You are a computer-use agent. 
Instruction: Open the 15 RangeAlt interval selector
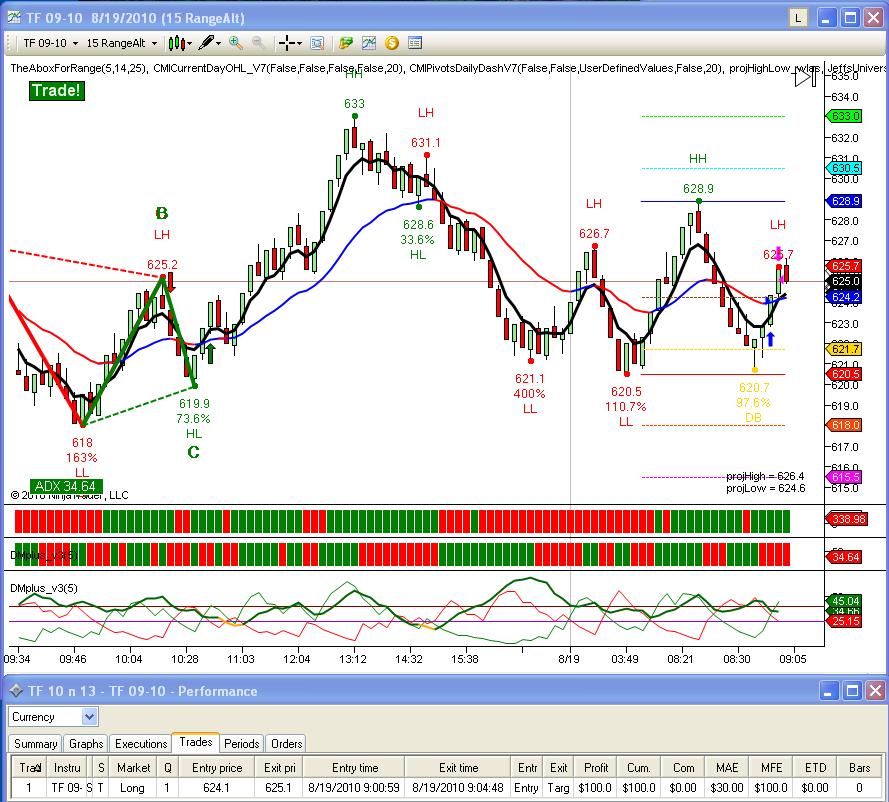(121, 43)
